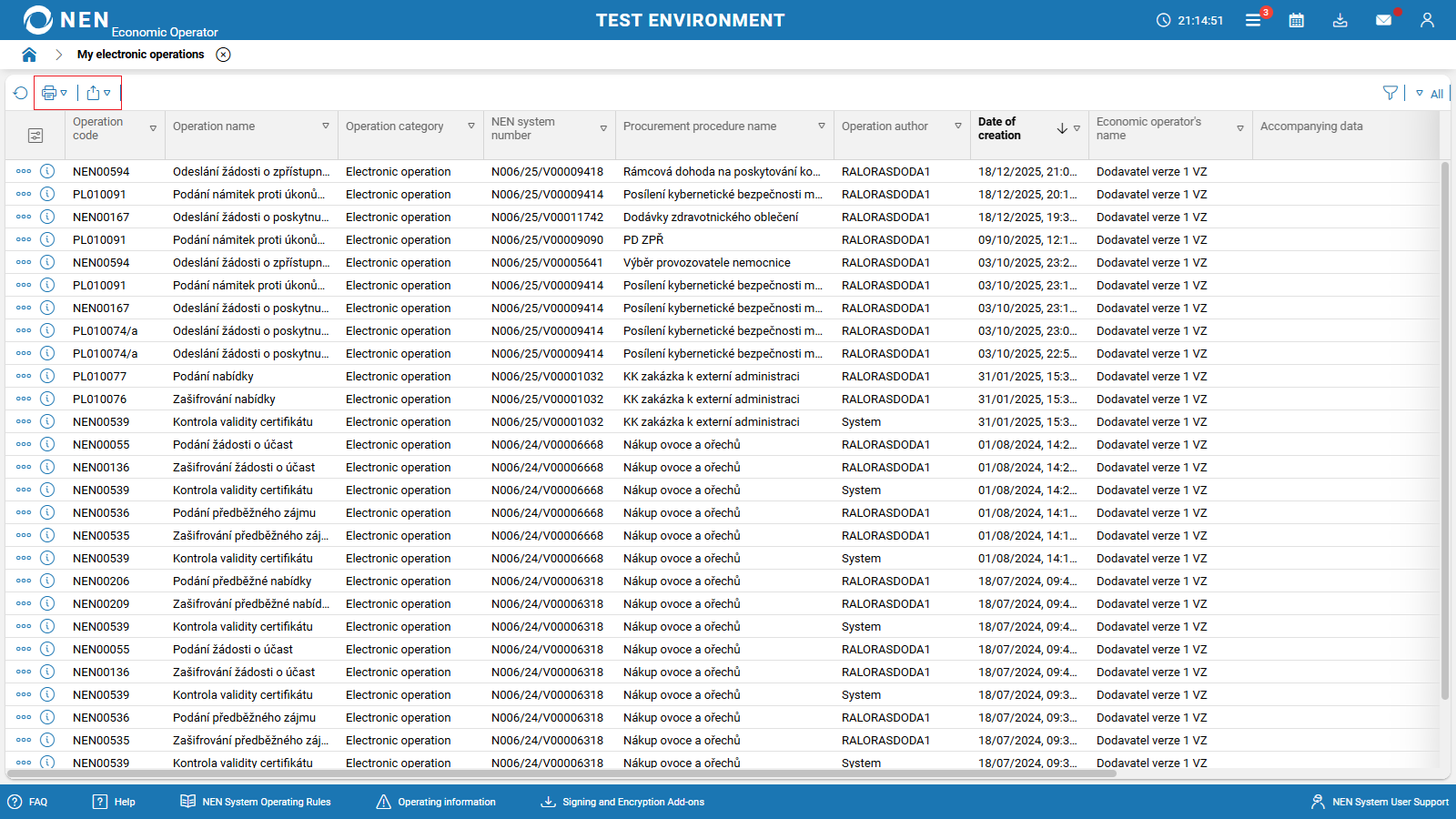The width and height of the screenshot is (1456, 819).
Task: Expand the All filter dropdown
Action: coord(1430,94)
